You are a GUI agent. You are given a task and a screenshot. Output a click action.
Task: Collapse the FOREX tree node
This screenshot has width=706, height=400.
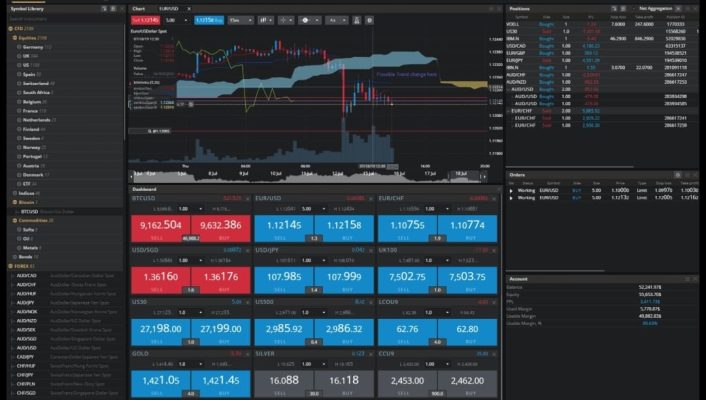tap(10, 266)
